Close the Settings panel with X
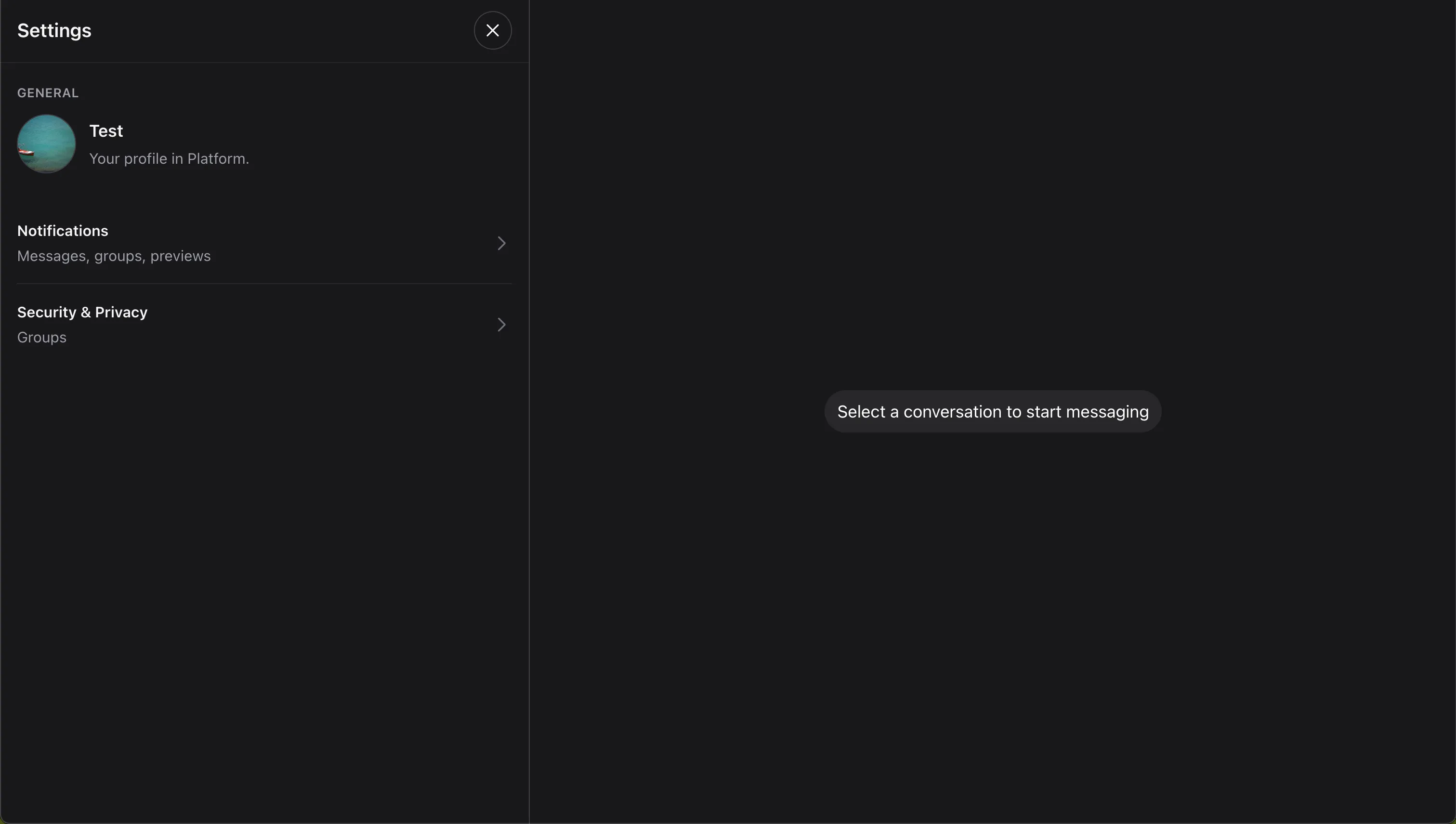 tap(492, 30)
